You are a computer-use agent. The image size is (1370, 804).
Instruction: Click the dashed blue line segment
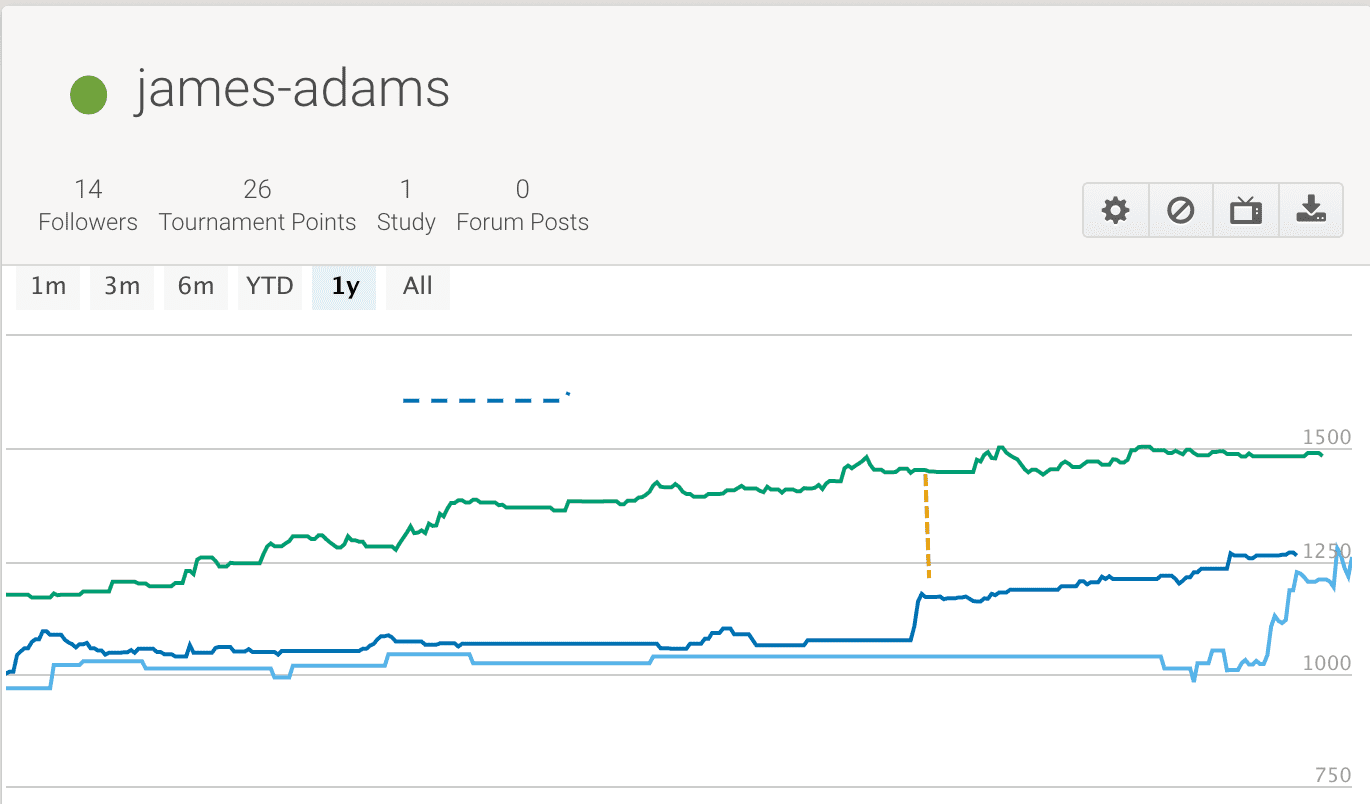click(482, 400)
